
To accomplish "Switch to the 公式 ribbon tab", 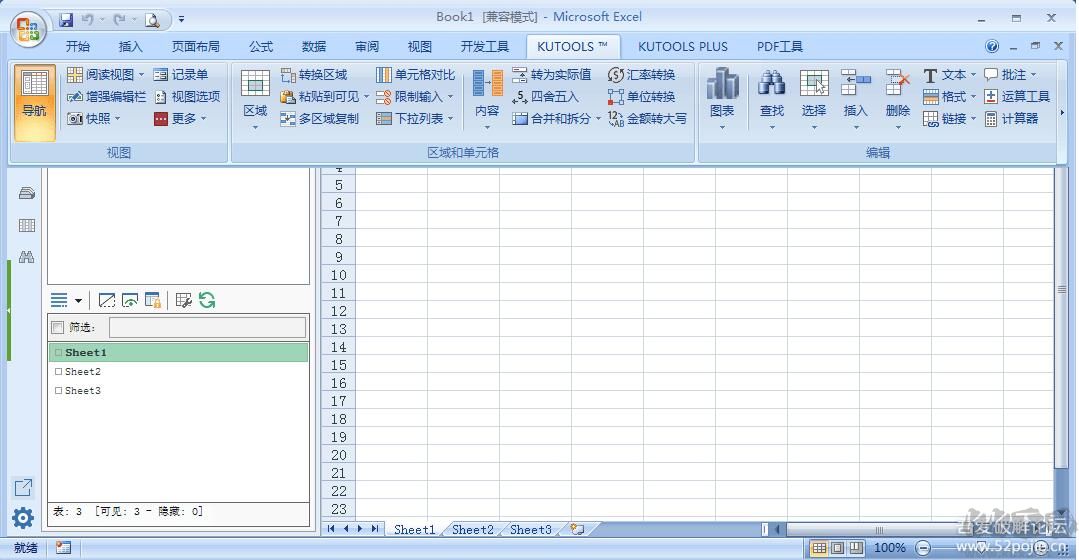I will [261, 46].
